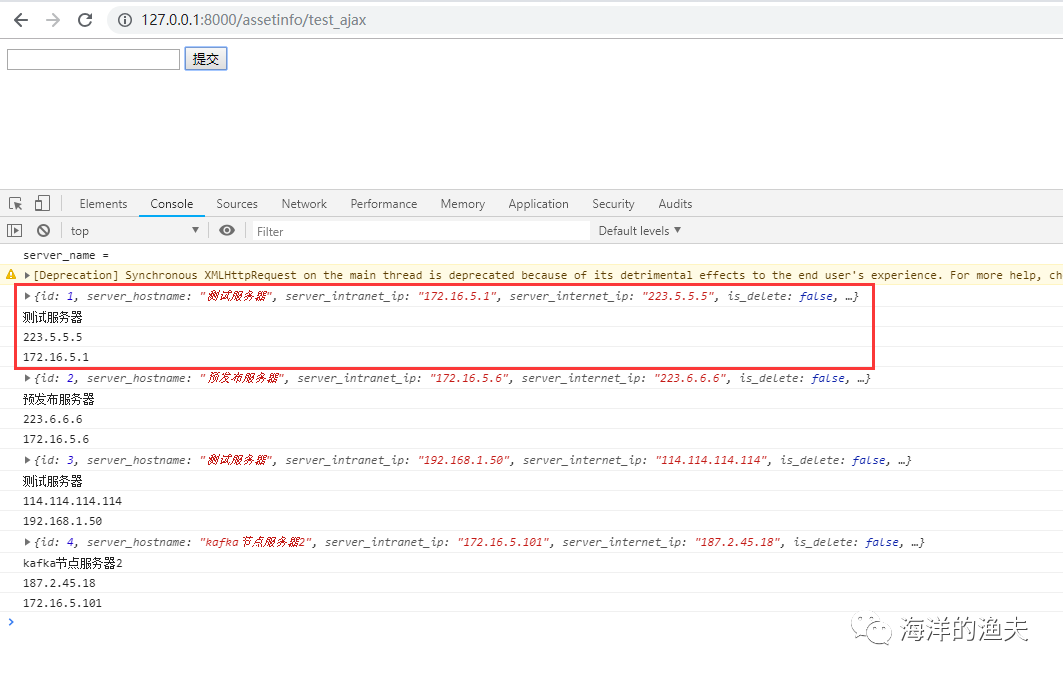This screenshot has width=1063, height=676.
Task: Open the top execution context dropdown
Action: (134, 231)
